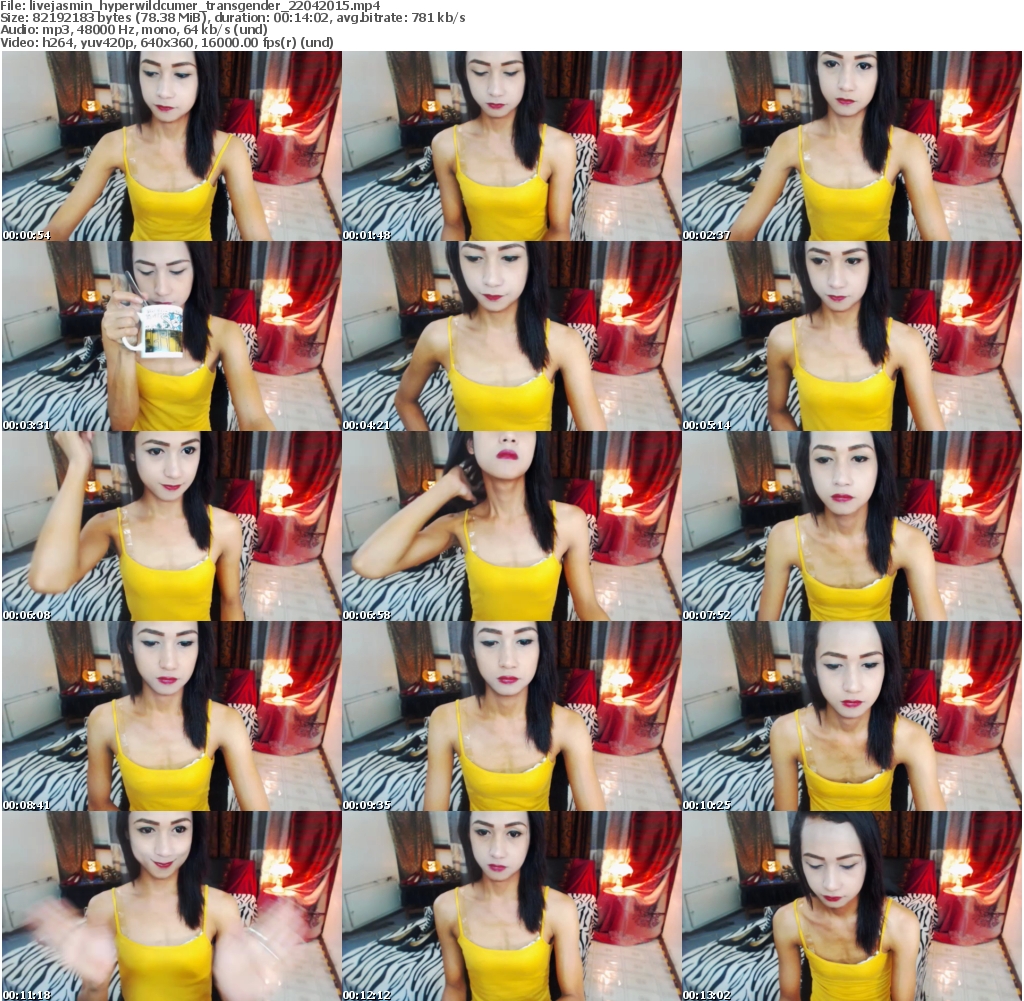Image resolution: width=1024 pixels, height=1001 pixels.
Task: Select the frame stamped 00:04:21
Action: click(511, 336)
